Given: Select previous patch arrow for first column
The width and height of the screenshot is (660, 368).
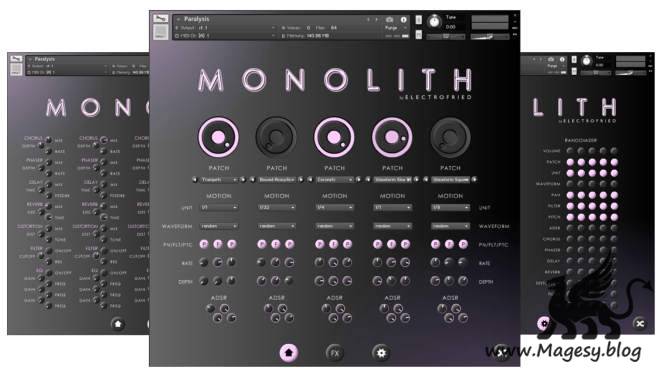Looking at the screenshot, I should tap(194, 180).
